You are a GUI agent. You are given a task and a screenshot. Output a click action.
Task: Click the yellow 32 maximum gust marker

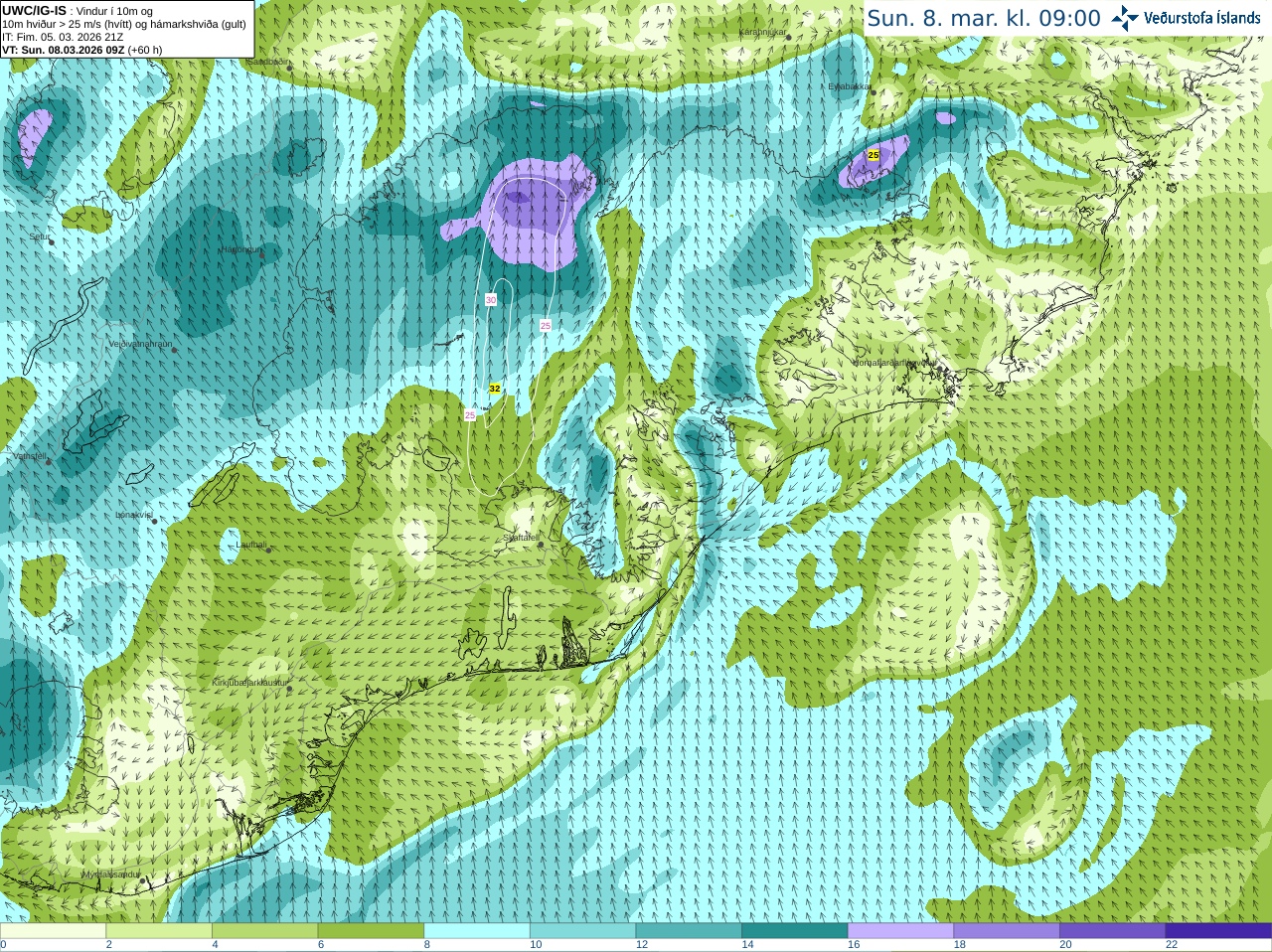coord(495,389)
